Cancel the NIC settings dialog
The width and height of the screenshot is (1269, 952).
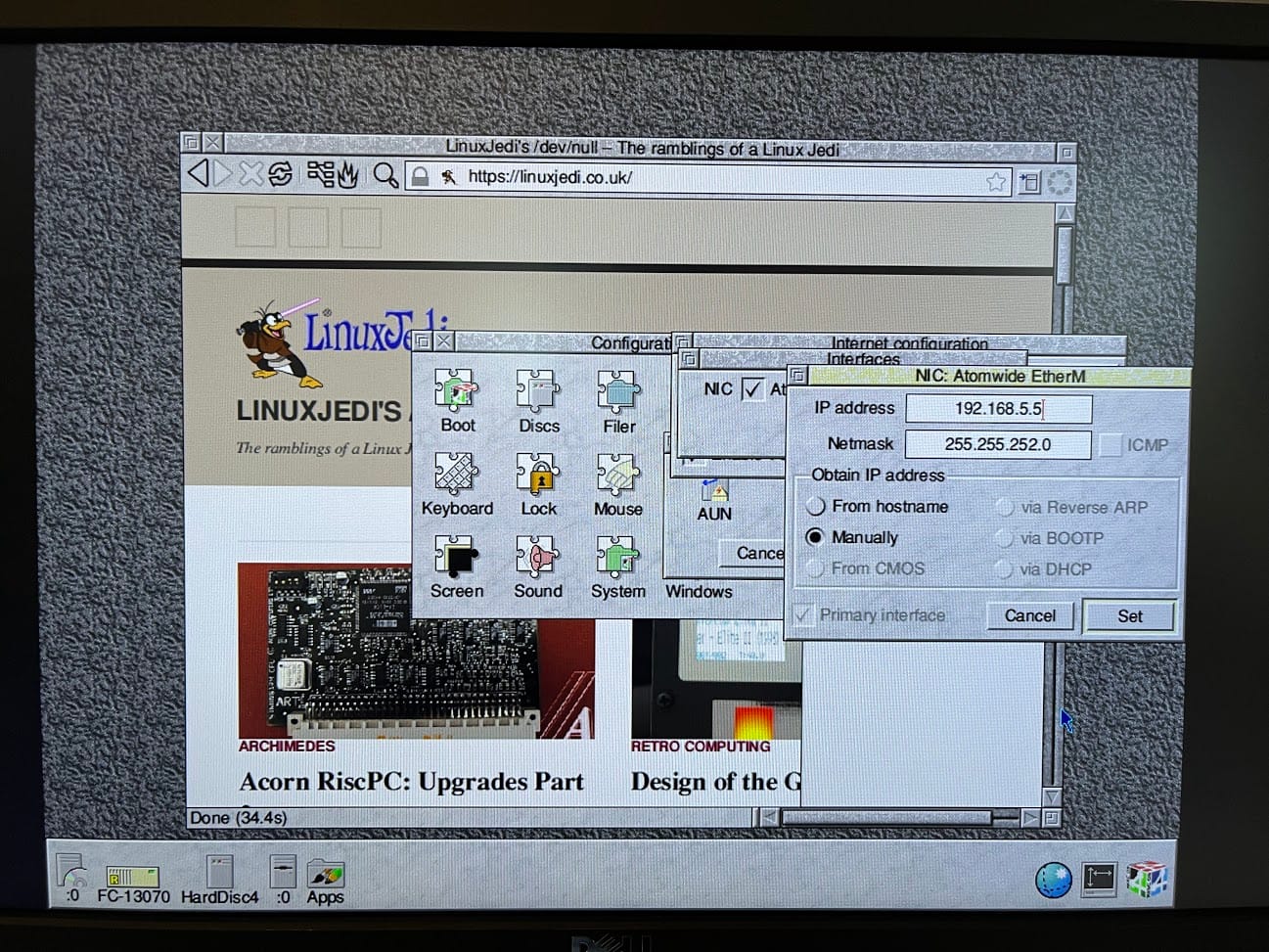coord(1029,615)
